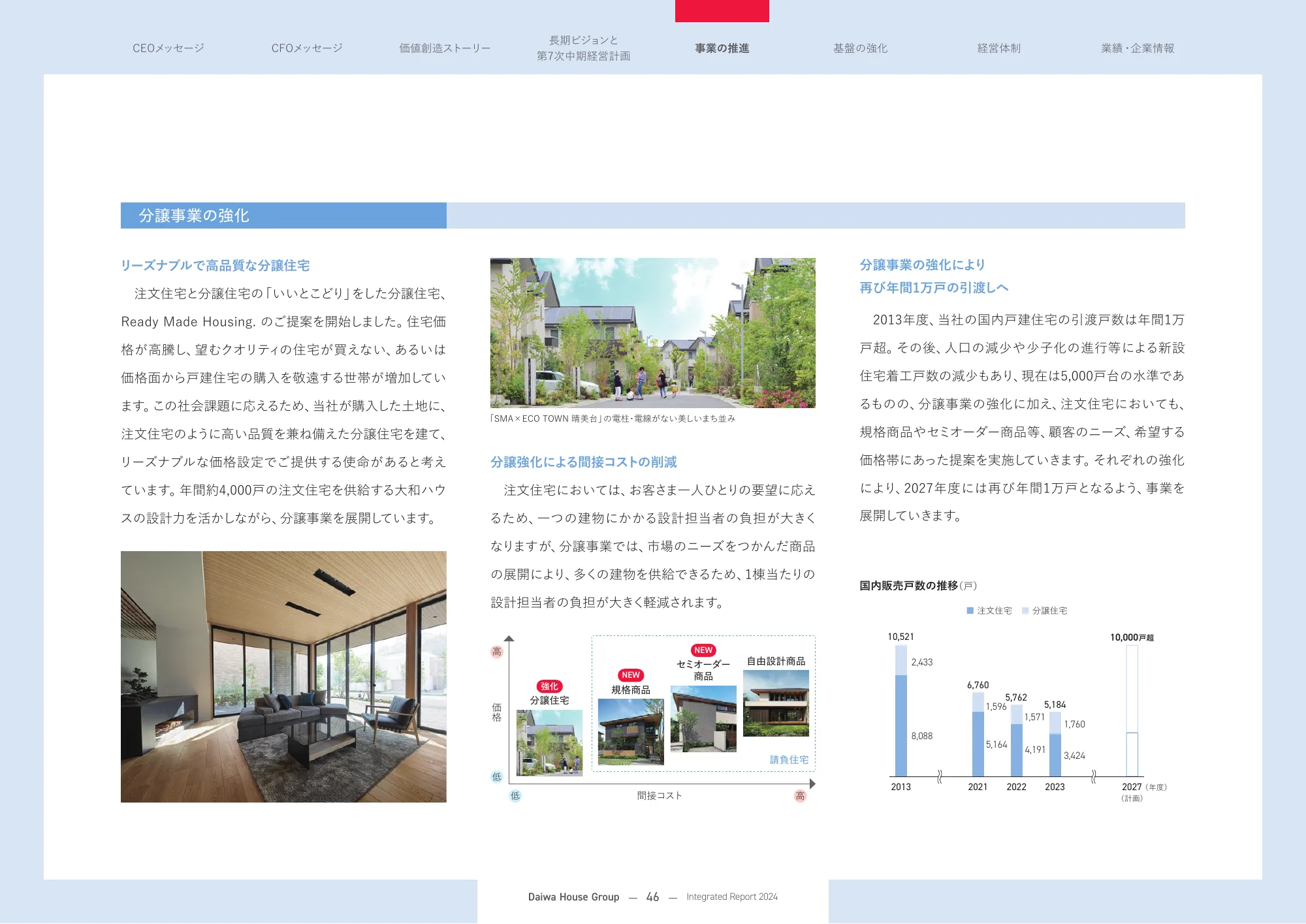
Task: Open the CFOメッセージ navigation tab
Action: [307, 48]
